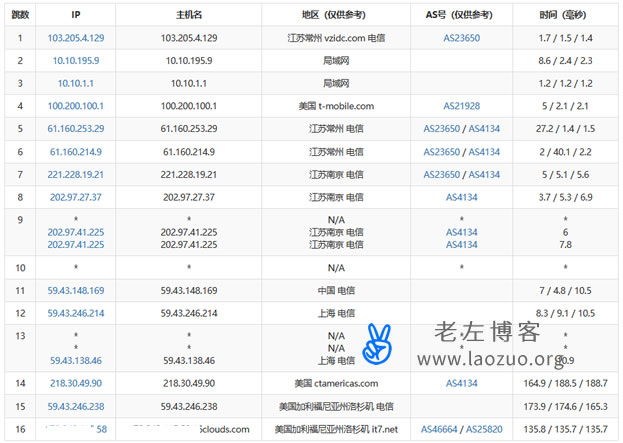Open IP link 10.10.195.9

(76, 60)
